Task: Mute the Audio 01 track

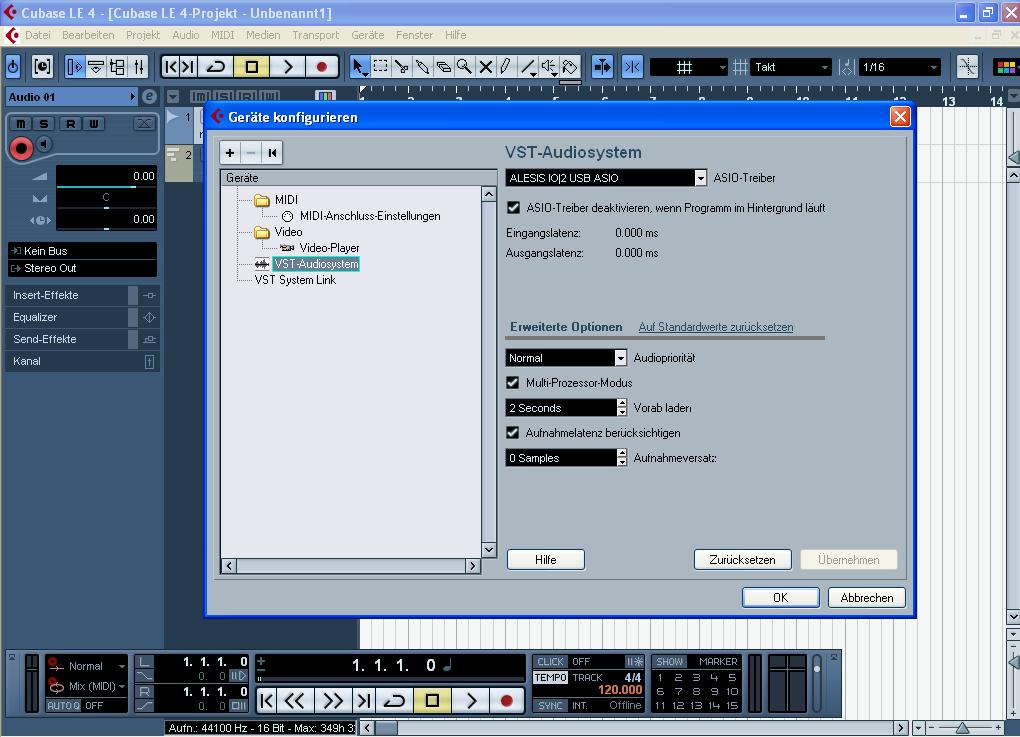Action: (21, 124)
